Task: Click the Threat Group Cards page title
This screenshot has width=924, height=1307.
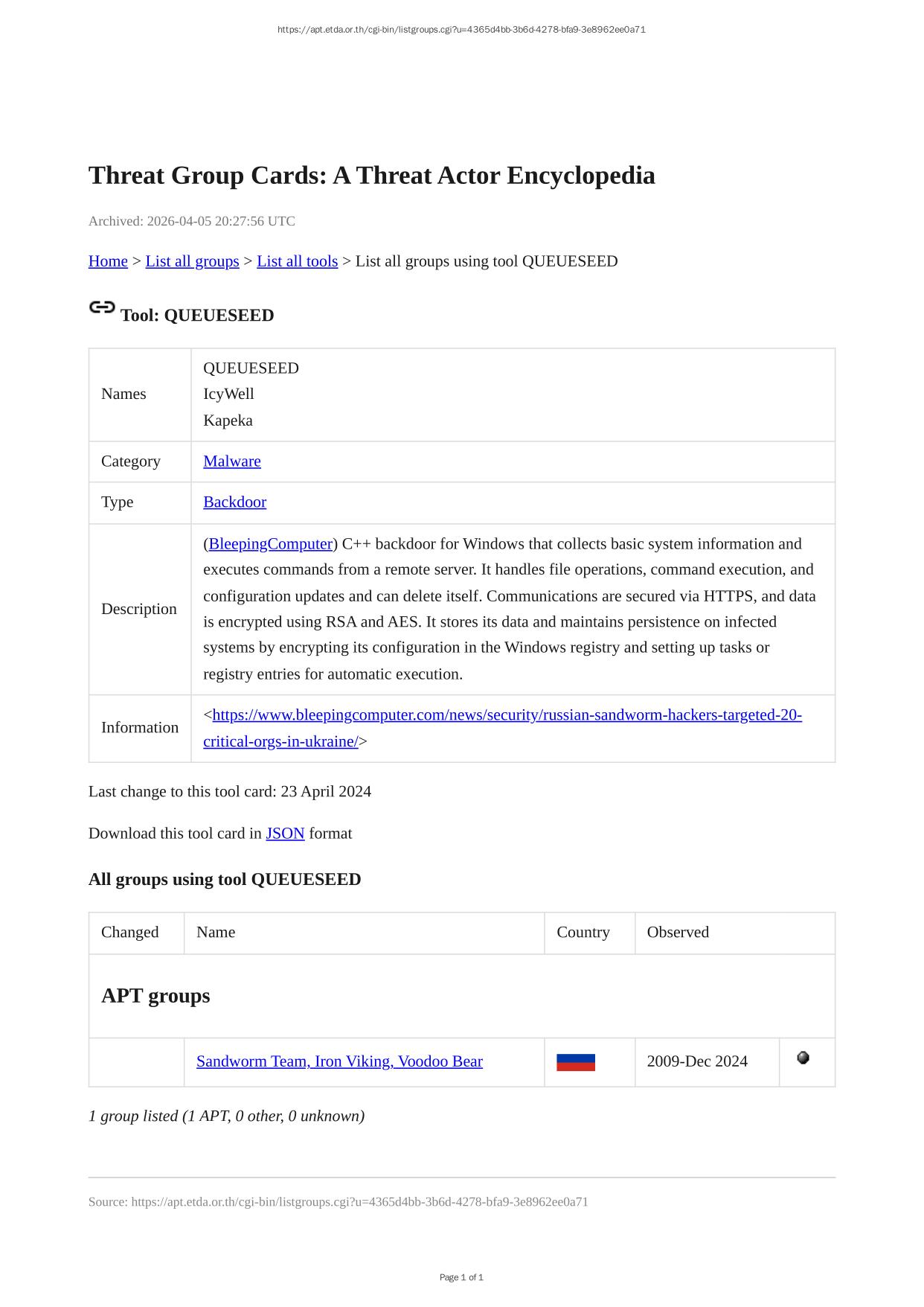Action: click(371, 176)
